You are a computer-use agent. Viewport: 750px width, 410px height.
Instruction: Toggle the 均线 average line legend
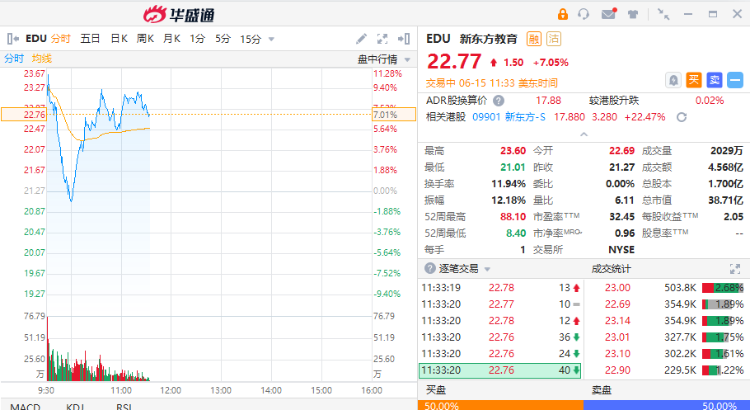point(42,59)
